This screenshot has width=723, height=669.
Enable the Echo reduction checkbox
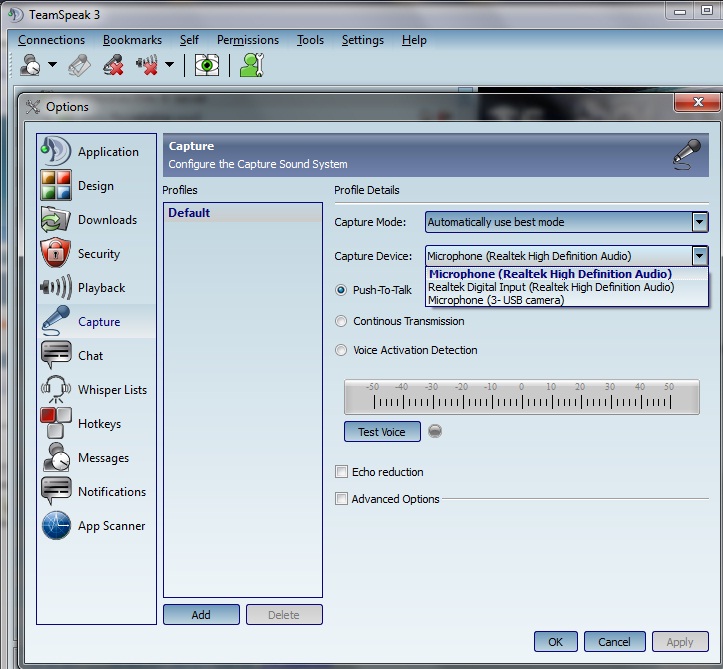[341, 472]
